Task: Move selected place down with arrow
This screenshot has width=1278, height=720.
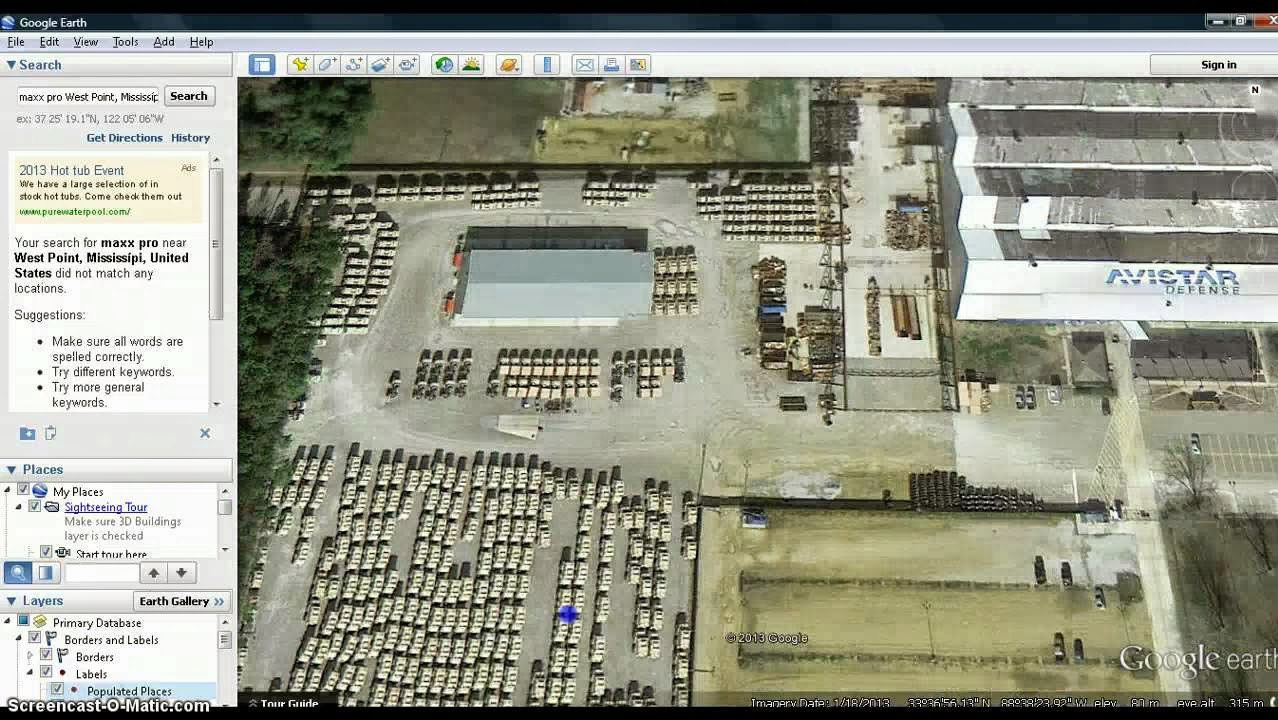Action: click(x=181, y=573)
